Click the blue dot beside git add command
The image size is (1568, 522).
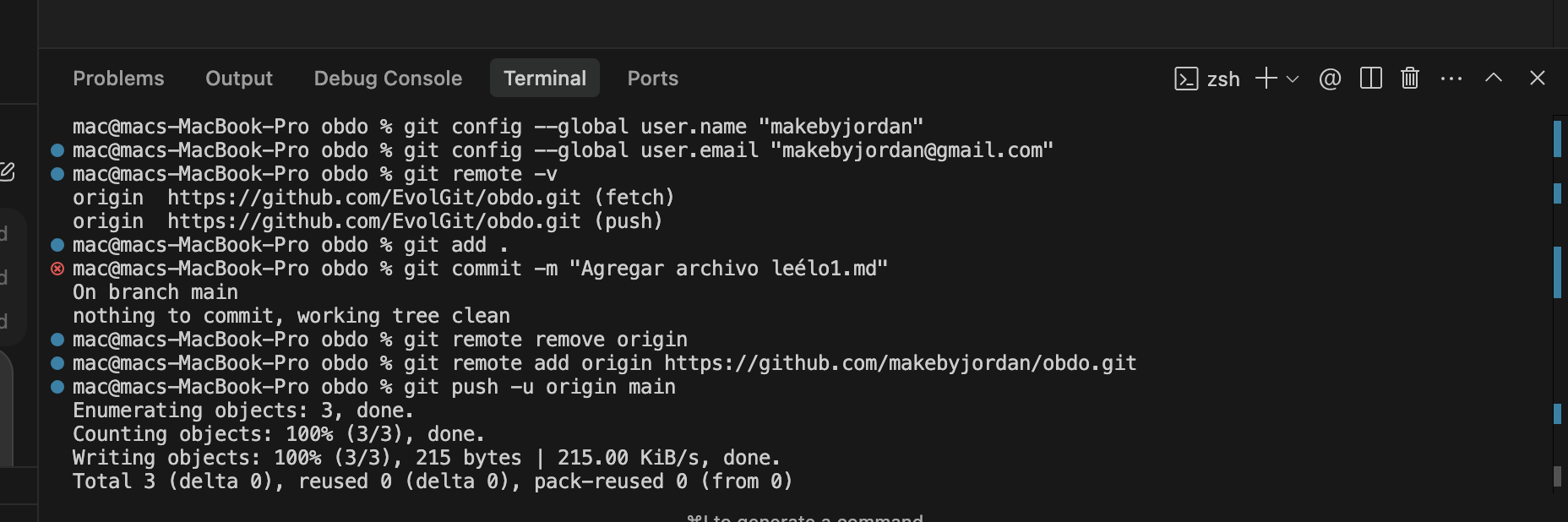(x=57, y=245)
